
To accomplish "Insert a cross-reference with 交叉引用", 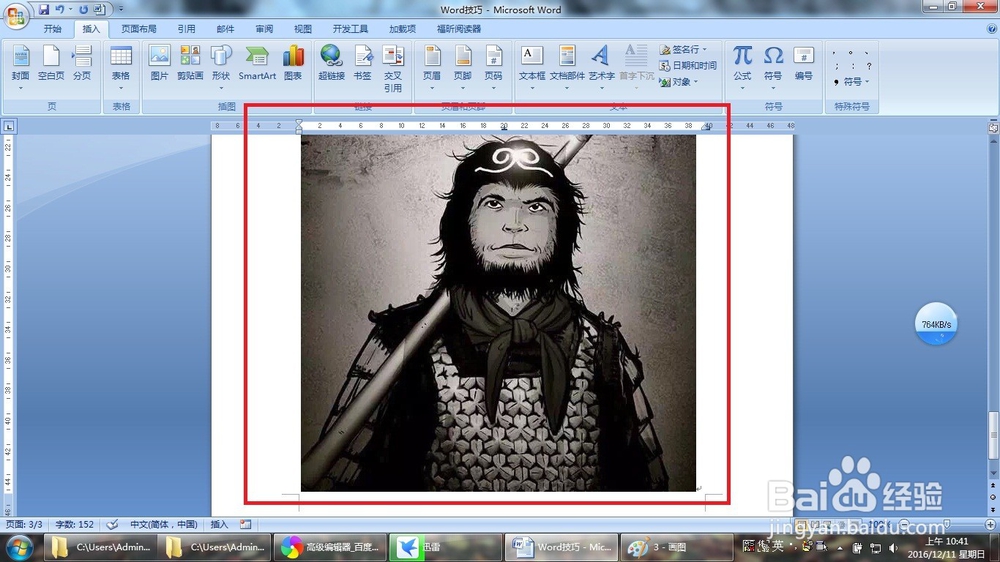I will (393, 68).
